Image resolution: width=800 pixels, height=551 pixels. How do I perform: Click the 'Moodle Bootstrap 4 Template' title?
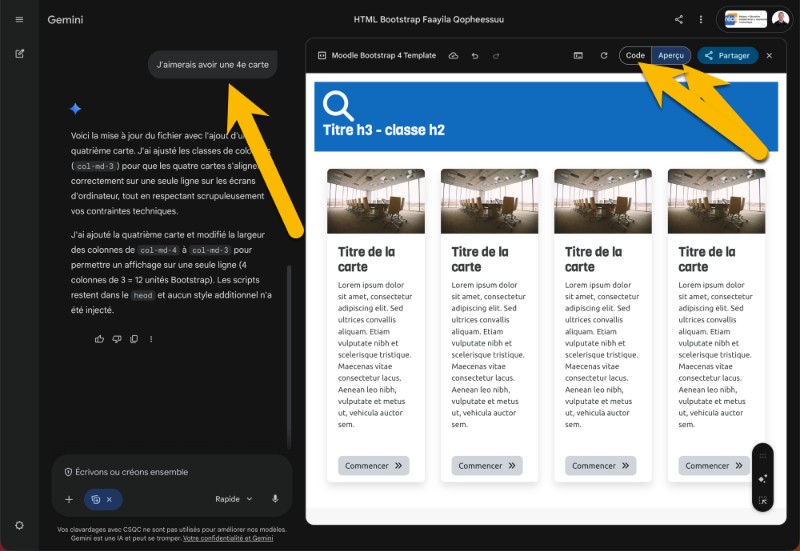coord(384,56)
